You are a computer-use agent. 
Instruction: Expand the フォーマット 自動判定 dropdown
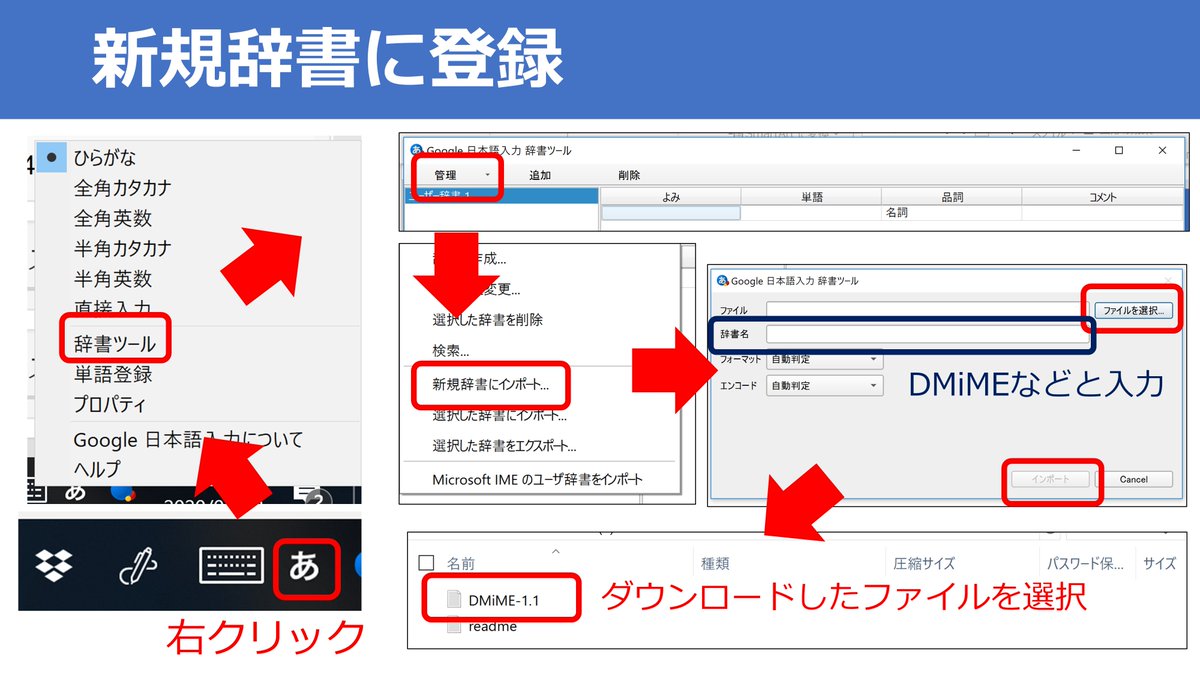[x=824, y=359]
